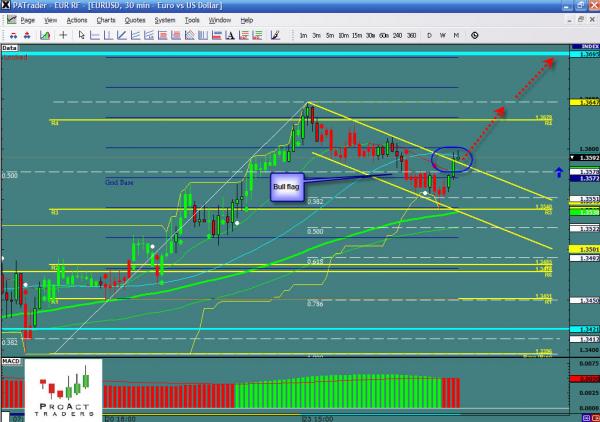Screen dimensions: 600x422
Task: Select the diagonal trendline tool
Action: 122,36
